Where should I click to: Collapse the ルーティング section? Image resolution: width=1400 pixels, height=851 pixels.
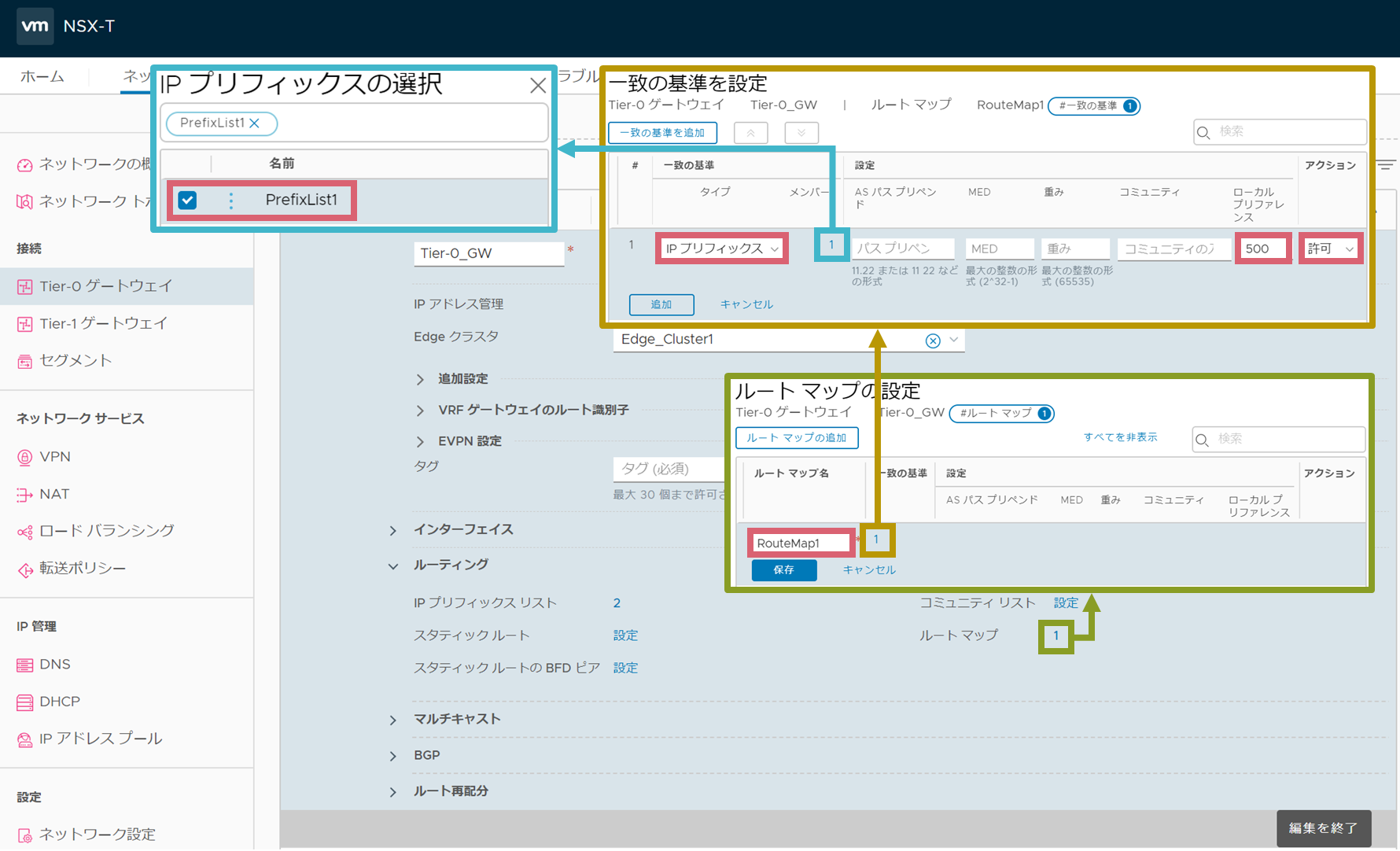[x=393, y=566]
